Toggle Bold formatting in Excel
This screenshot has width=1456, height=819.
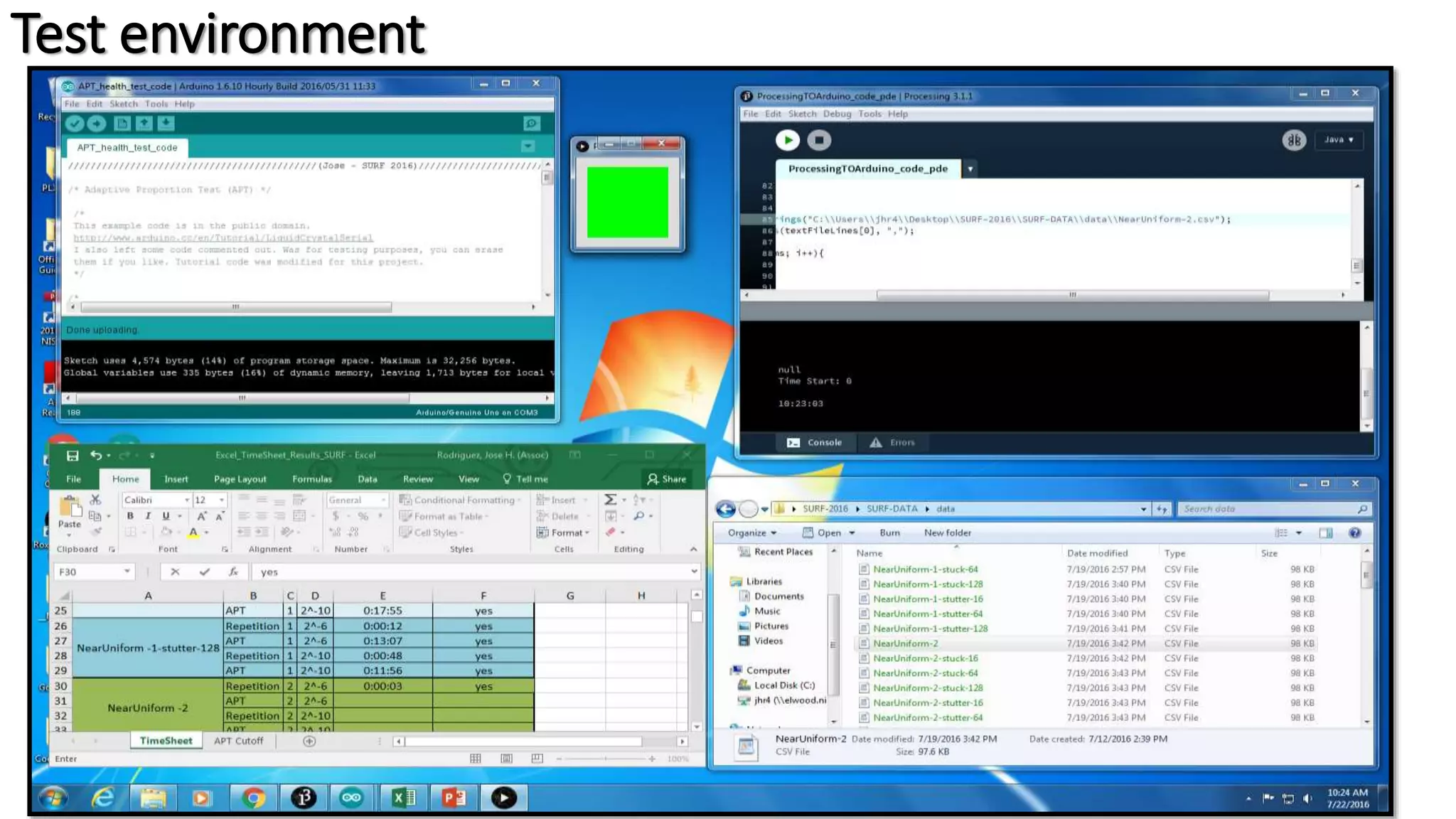(x=130, y=516)
